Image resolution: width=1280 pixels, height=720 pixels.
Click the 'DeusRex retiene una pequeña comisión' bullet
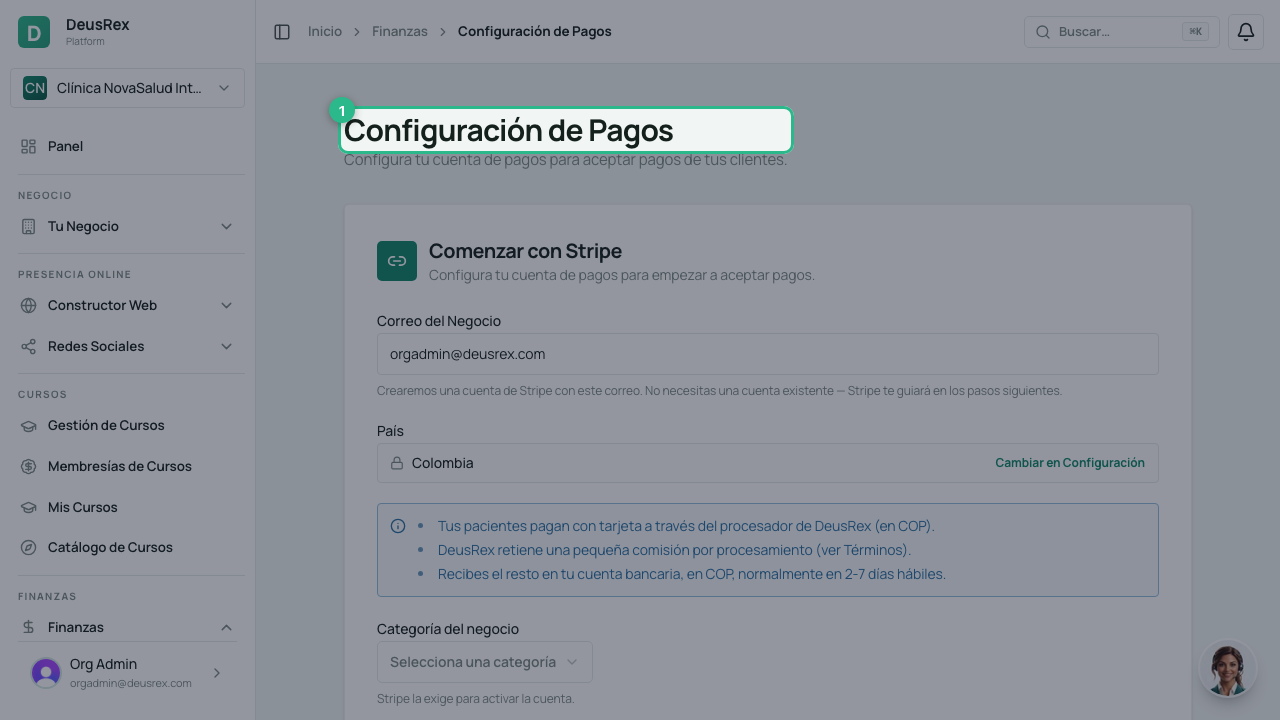(674, 550)
